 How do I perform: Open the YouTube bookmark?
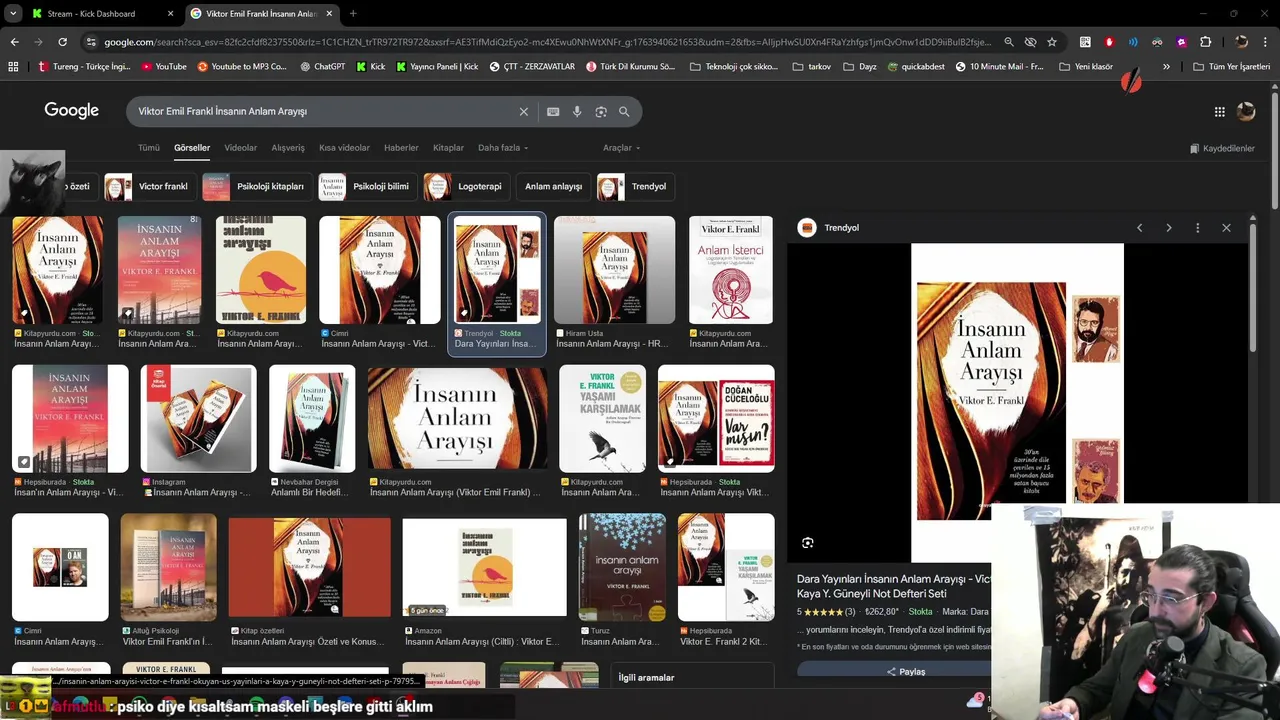point(164,67)
